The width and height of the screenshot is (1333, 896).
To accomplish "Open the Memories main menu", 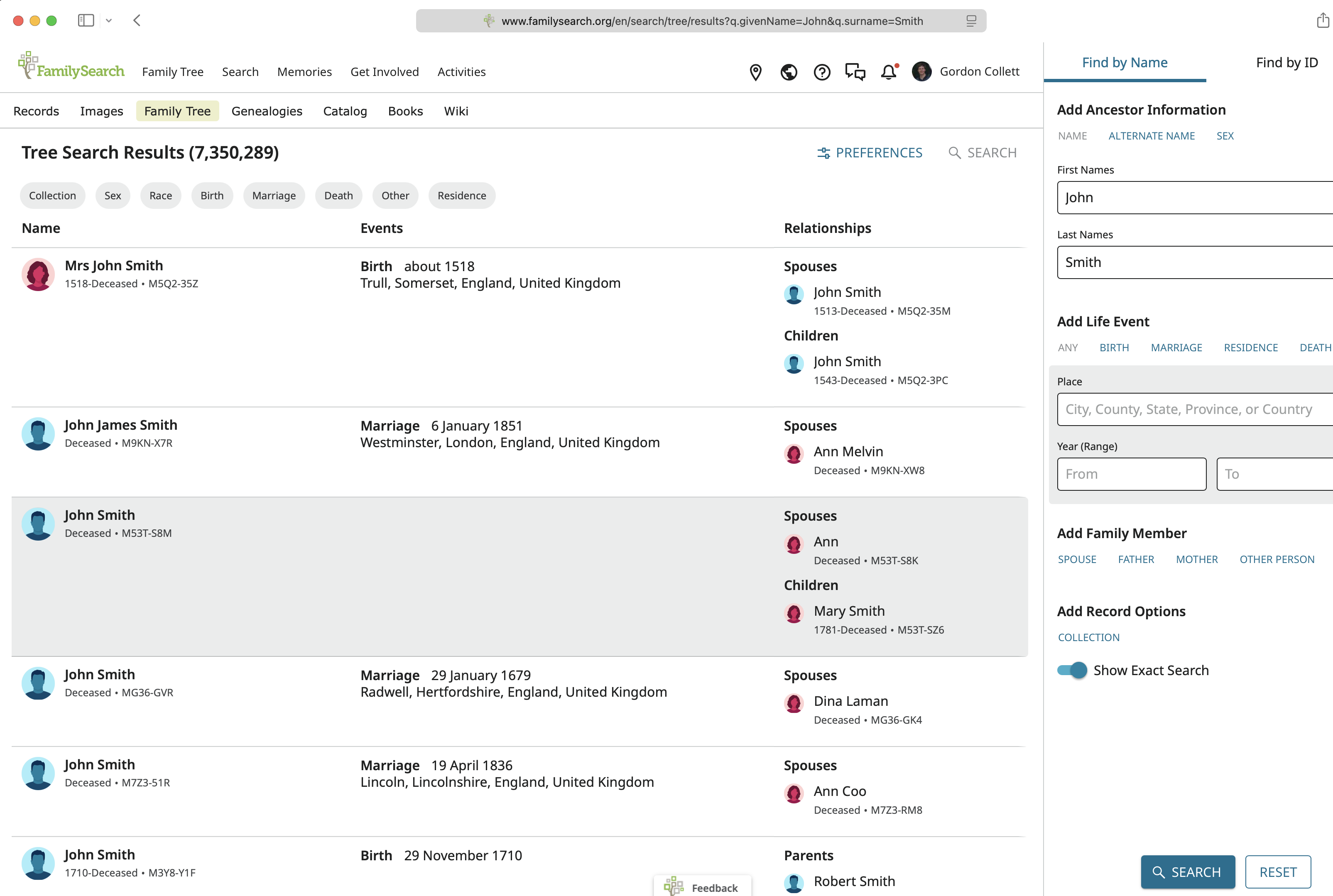I will (x=304, y=72).
